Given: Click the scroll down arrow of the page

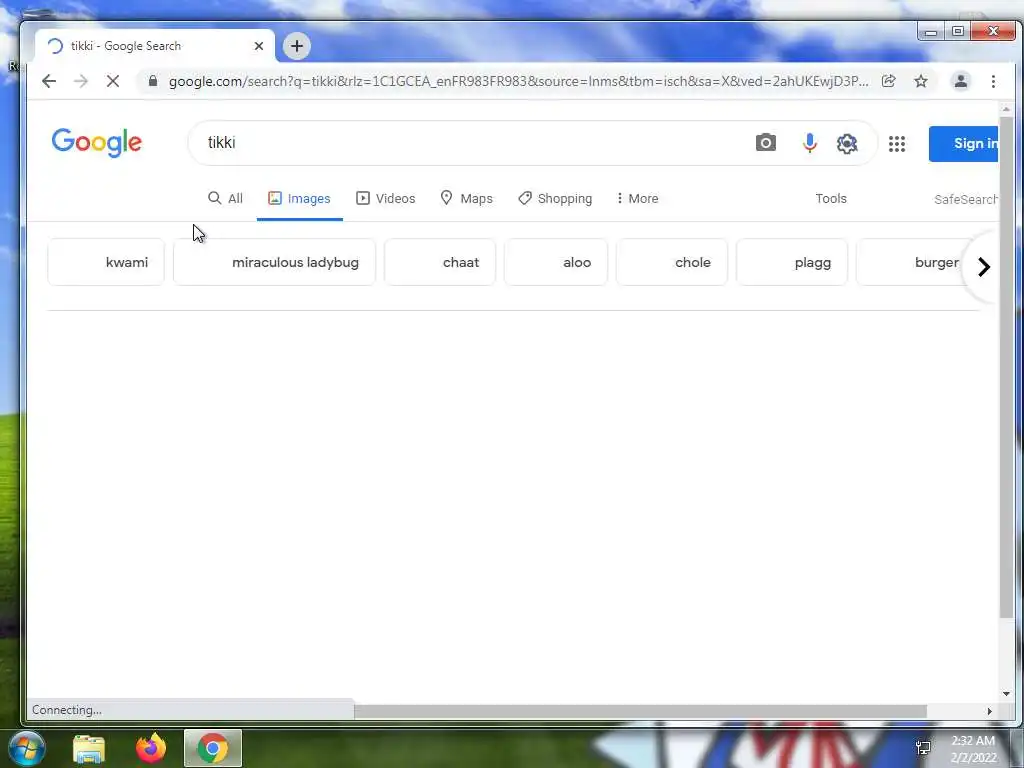Looking at the screenshot, I should coord(1006,694).
